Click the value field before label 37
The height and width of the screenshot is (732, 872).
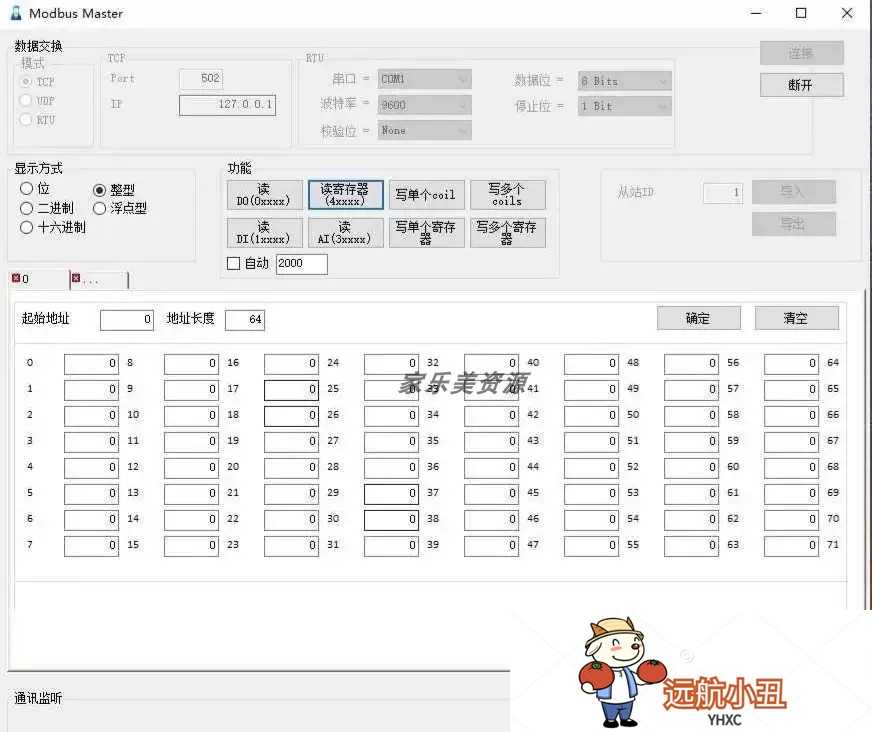(x=392, y=494)
